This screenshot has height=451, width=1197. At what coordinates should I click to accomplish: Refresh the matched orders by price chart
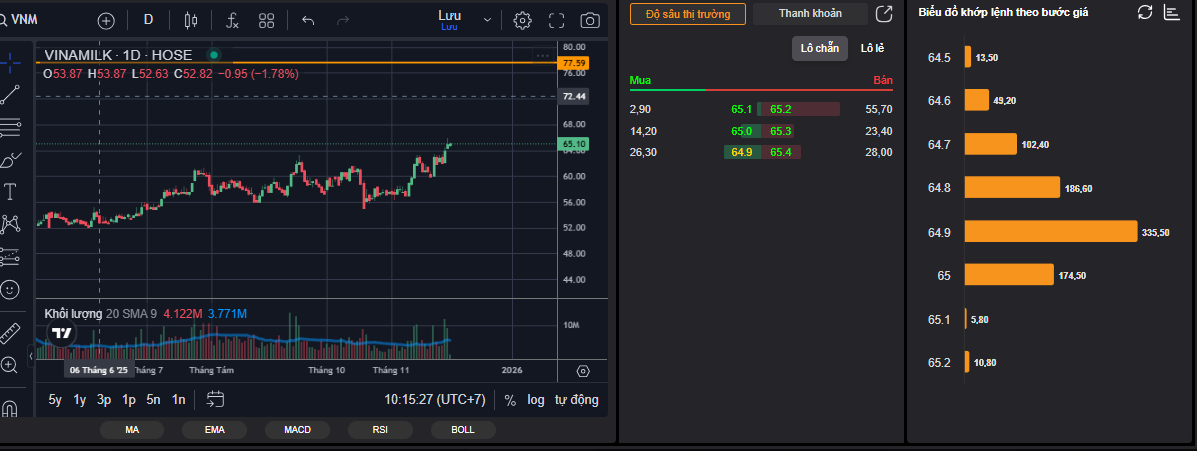coord(1145,11)
